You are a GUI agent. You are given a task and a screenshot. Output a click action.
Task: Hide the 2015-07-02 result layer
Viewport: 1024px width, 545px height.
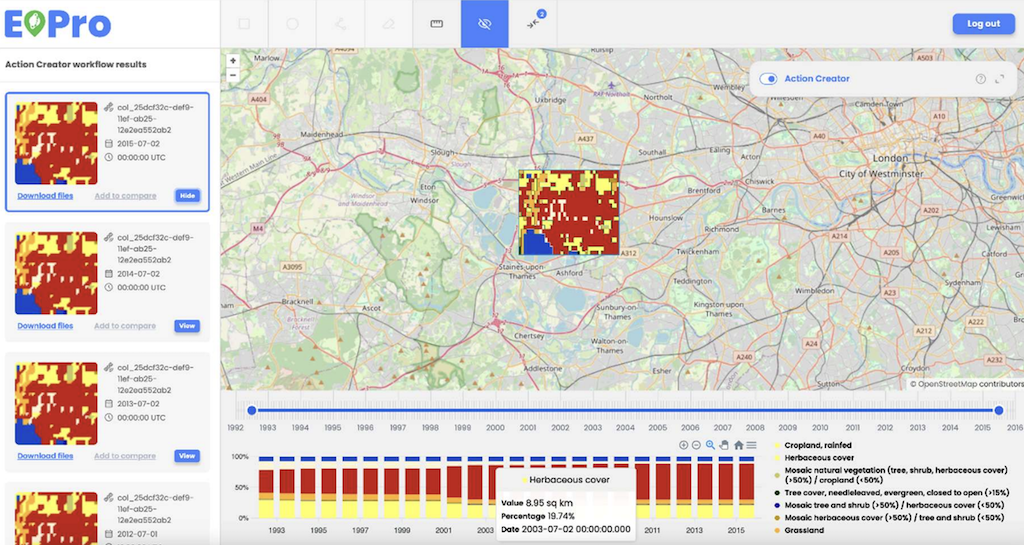coord(187,196)
